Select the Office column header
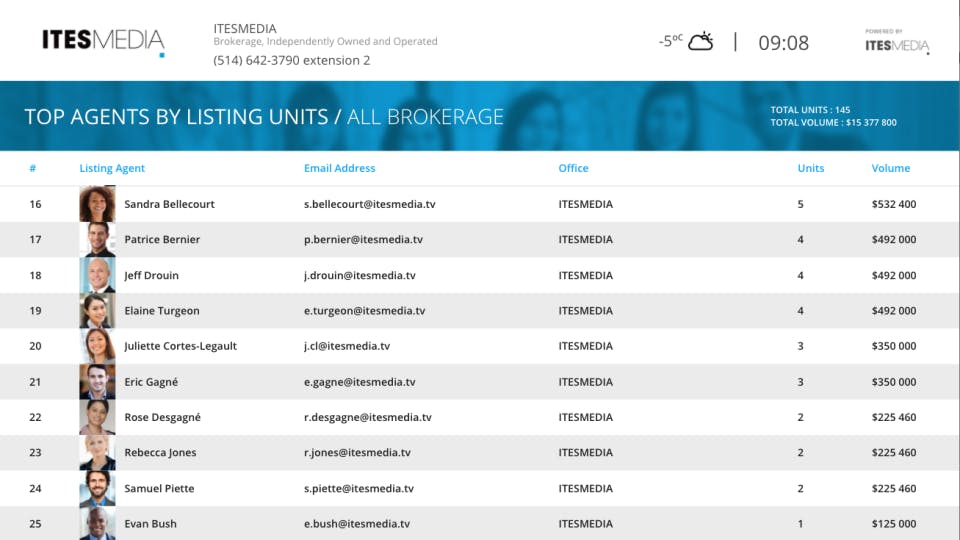Image resolution: width=960 pixels, height=540 pixels. point(573,168)
